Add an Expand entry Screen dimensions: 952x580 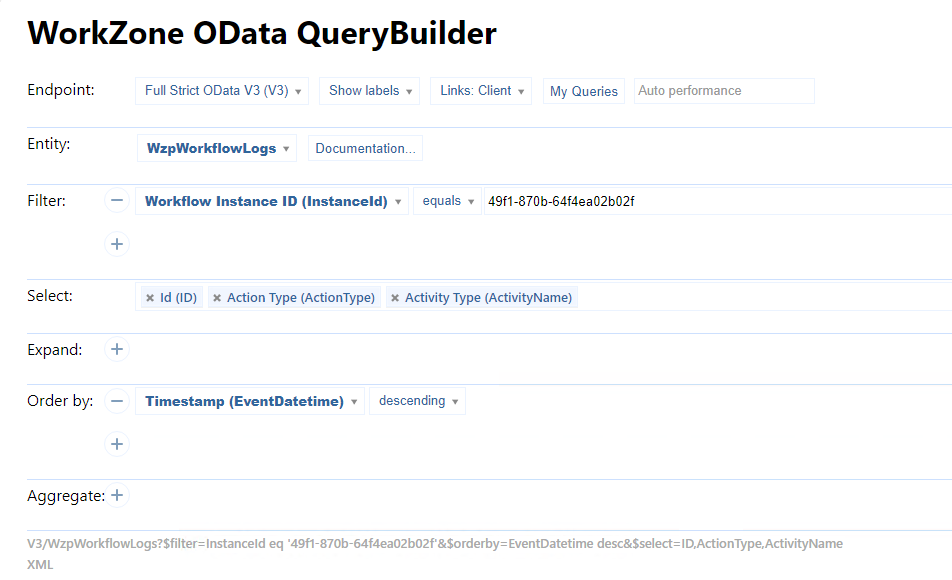117,349
